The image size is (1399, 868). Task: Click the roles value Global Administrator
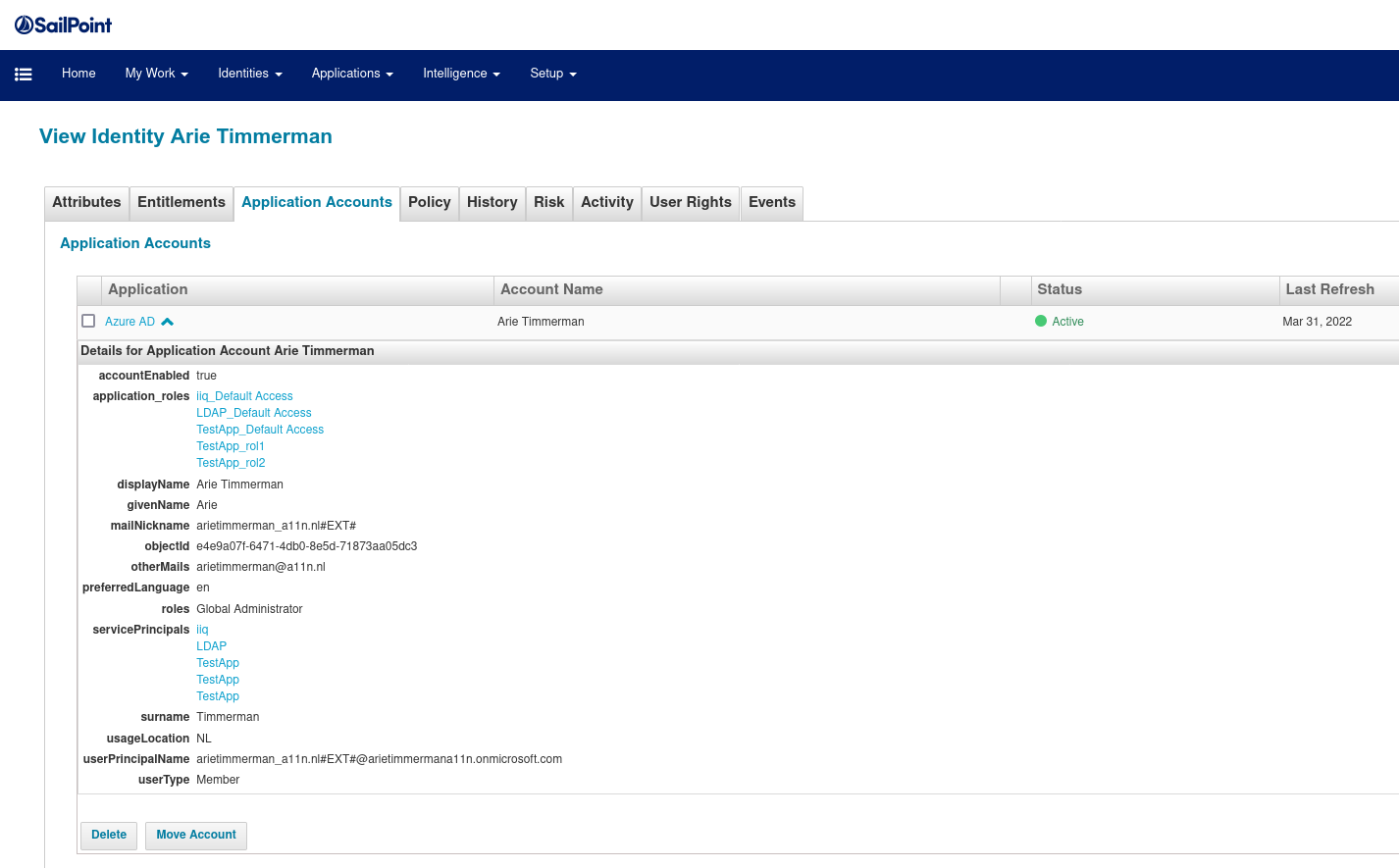[249, 609]
